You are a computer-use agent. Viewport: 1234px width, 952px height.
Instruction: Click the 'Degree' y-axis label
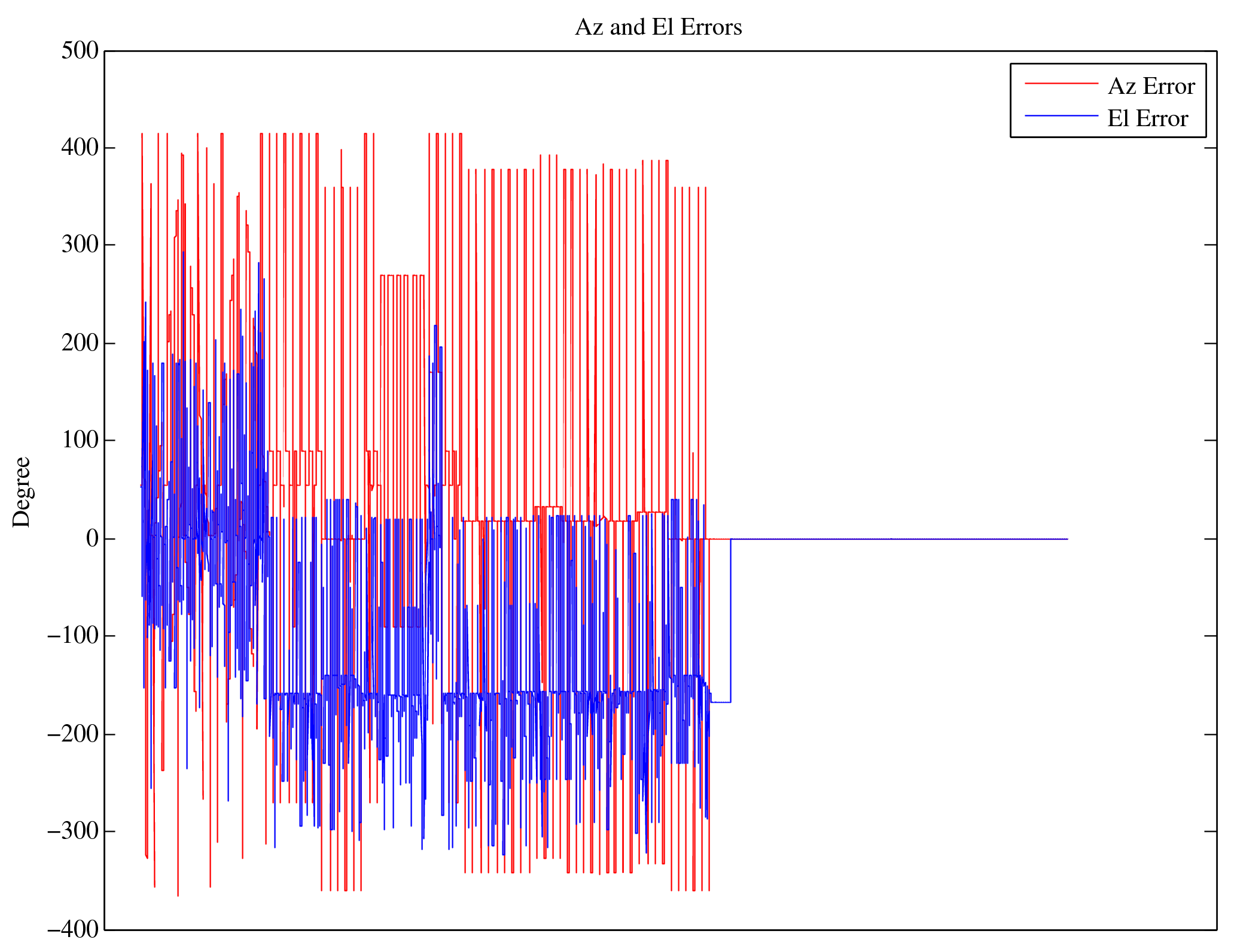22,492
